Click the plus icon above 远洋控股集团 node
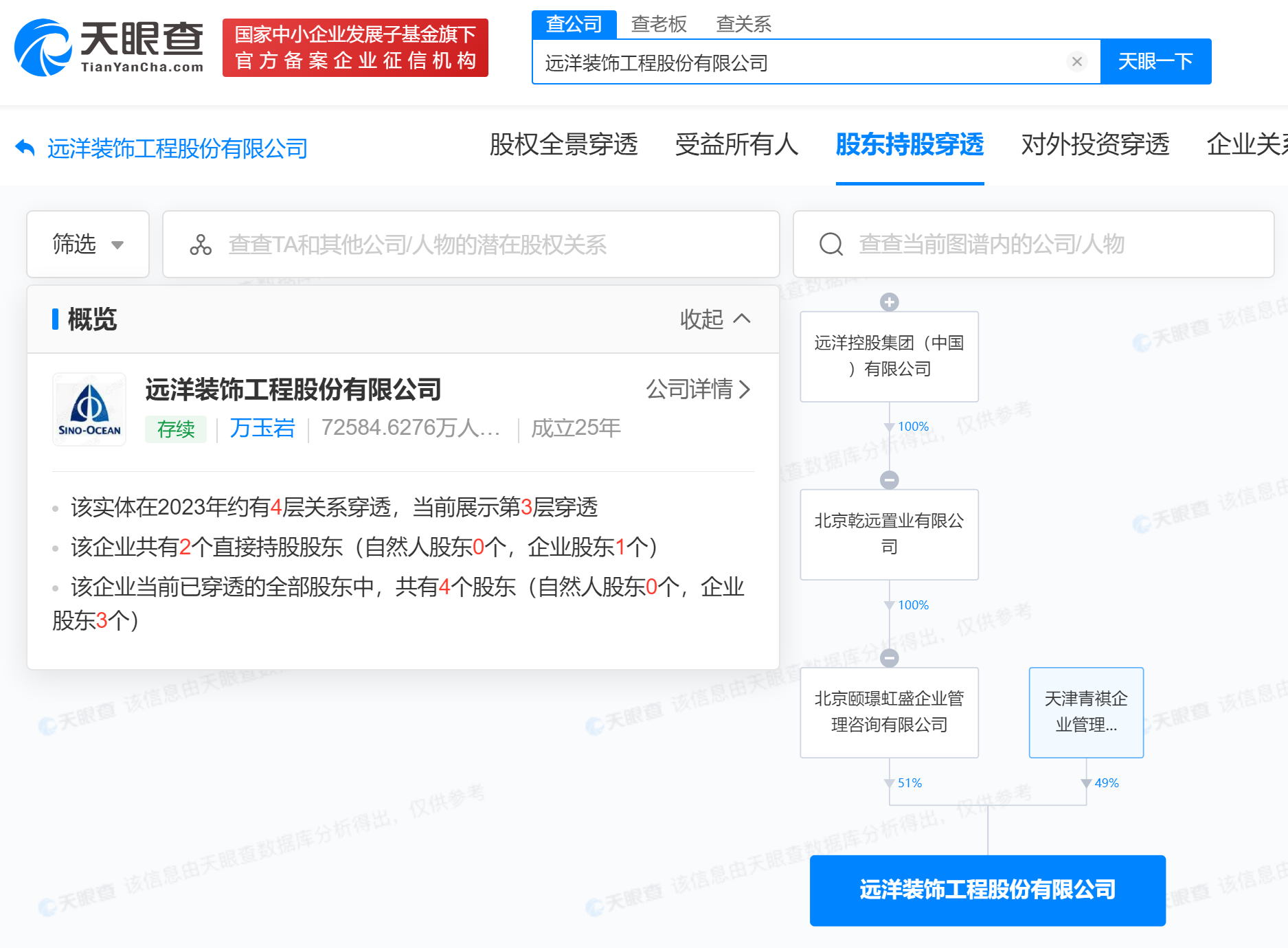 [x=889, y=300]
